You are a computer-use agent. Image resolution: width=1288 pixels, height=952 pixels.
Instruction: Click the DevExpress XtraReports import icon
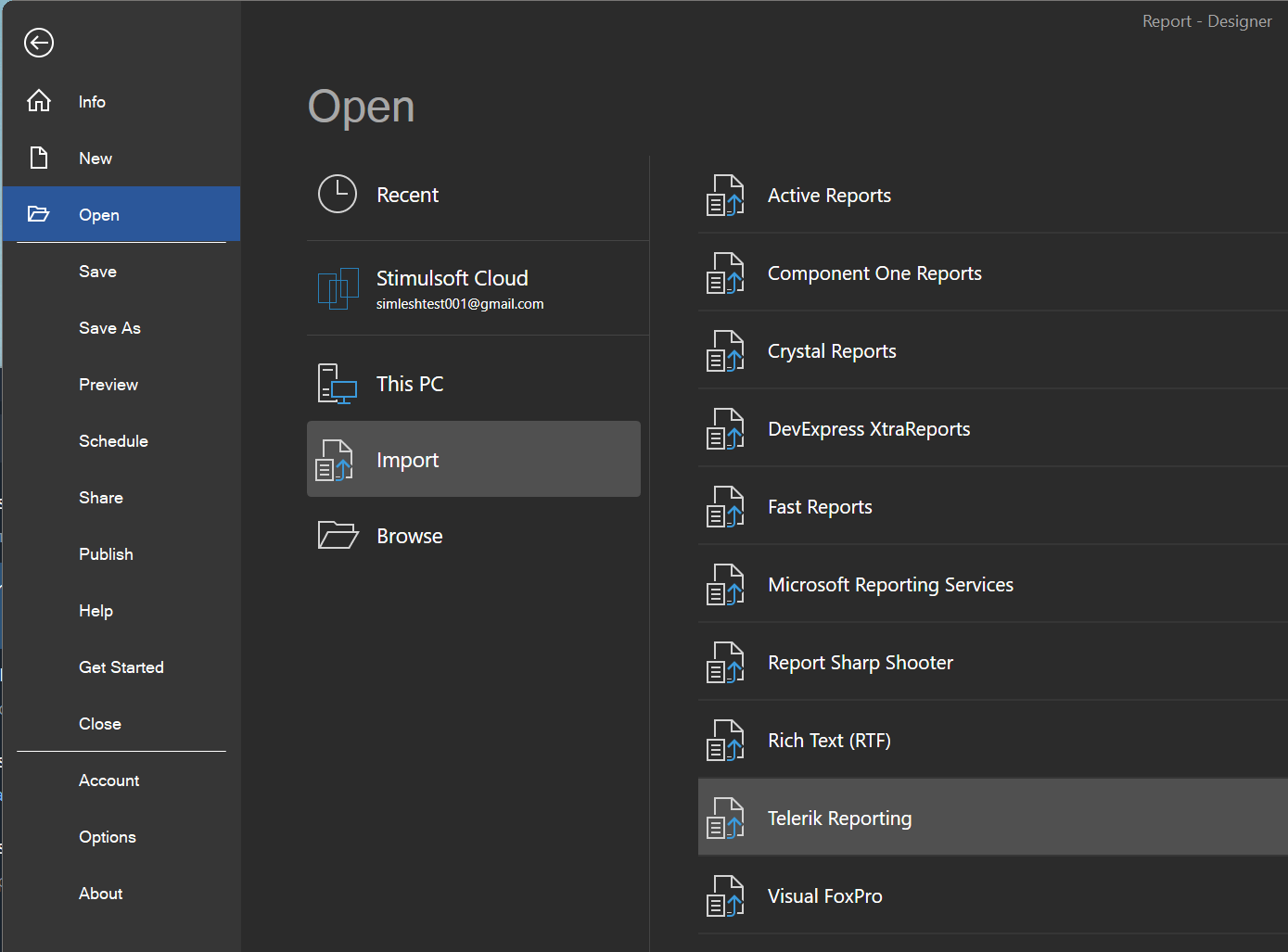(726, 429)
